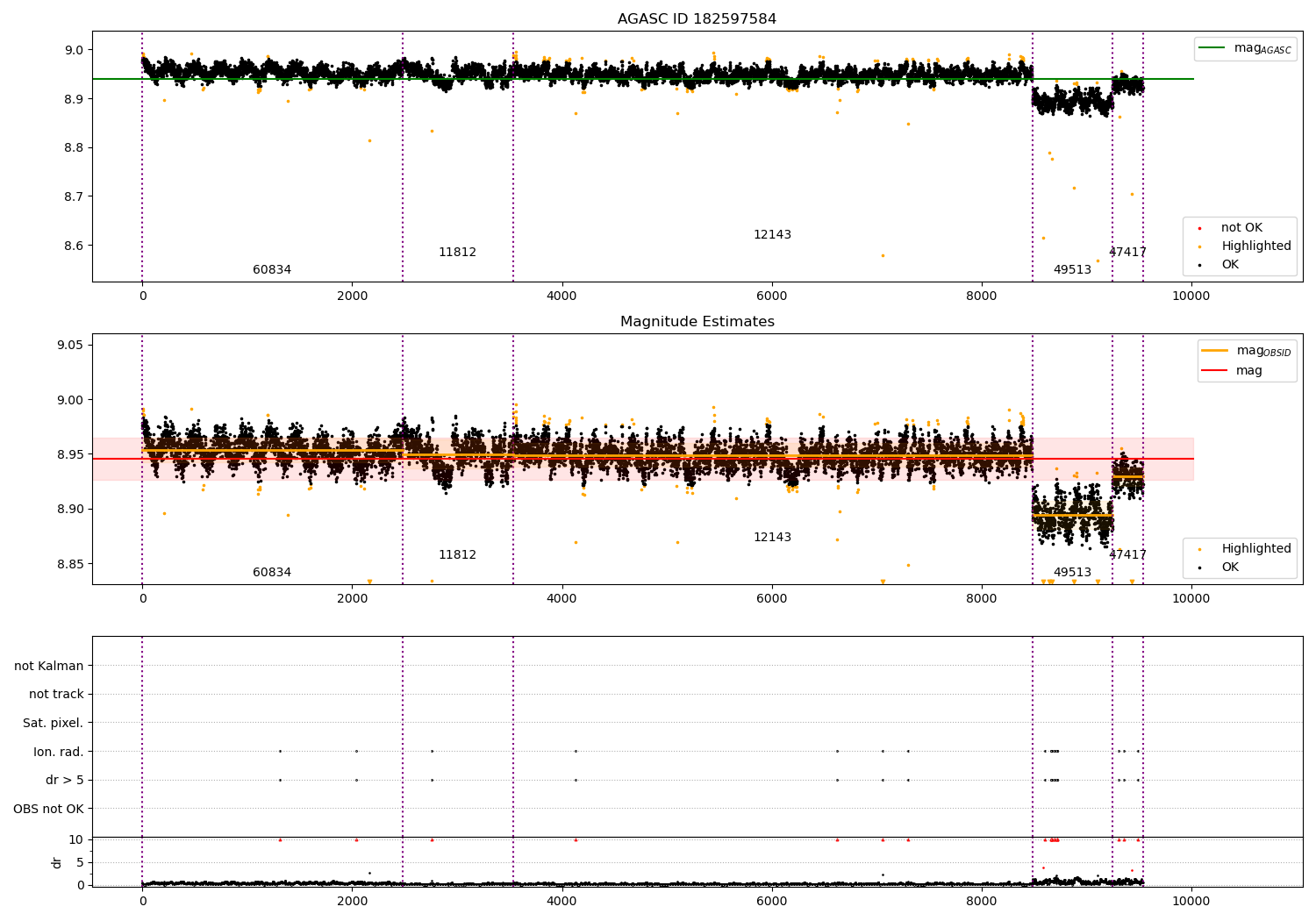1316x921 pixels.
Task: Click x-axis tick "10000" under the AGASC ID plot
Action: pos(1191,296)
